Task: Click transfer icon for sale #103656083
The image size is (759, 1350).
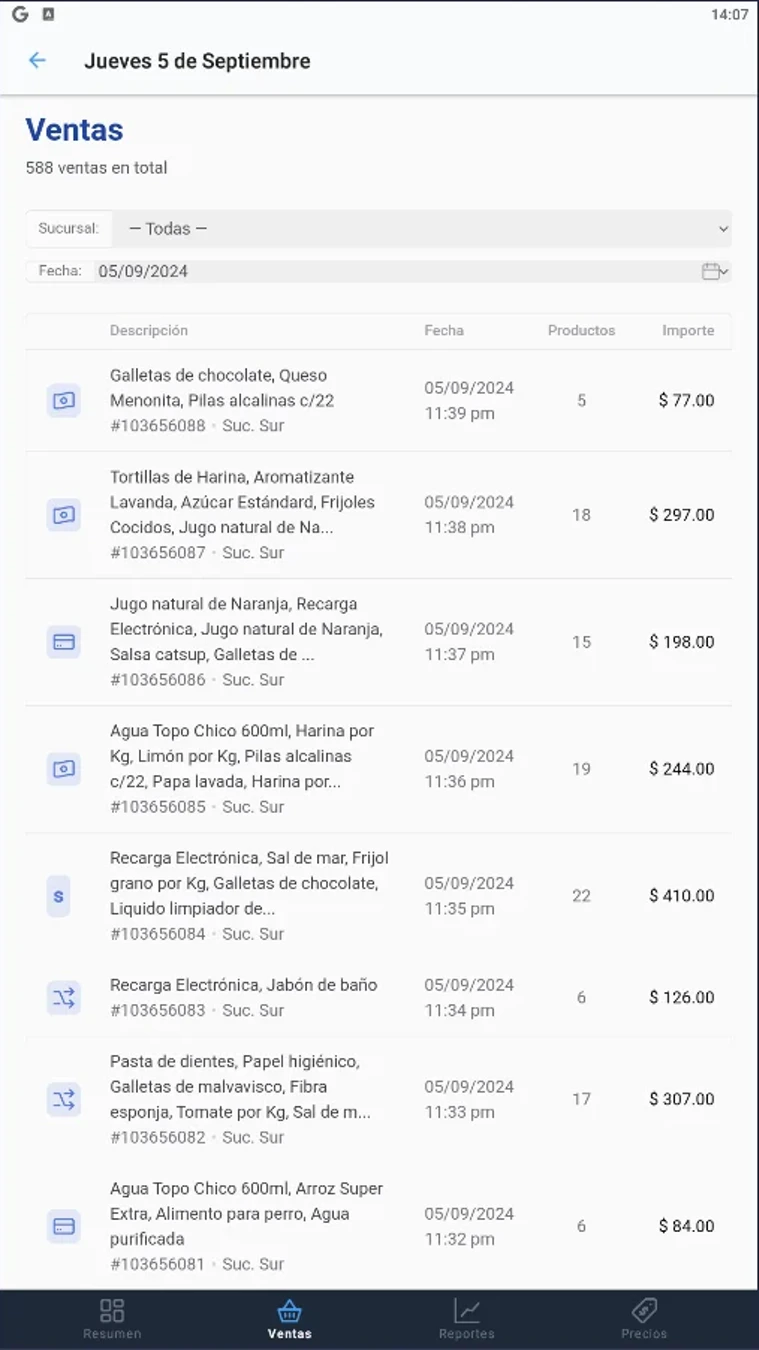Action: (64, 998)
